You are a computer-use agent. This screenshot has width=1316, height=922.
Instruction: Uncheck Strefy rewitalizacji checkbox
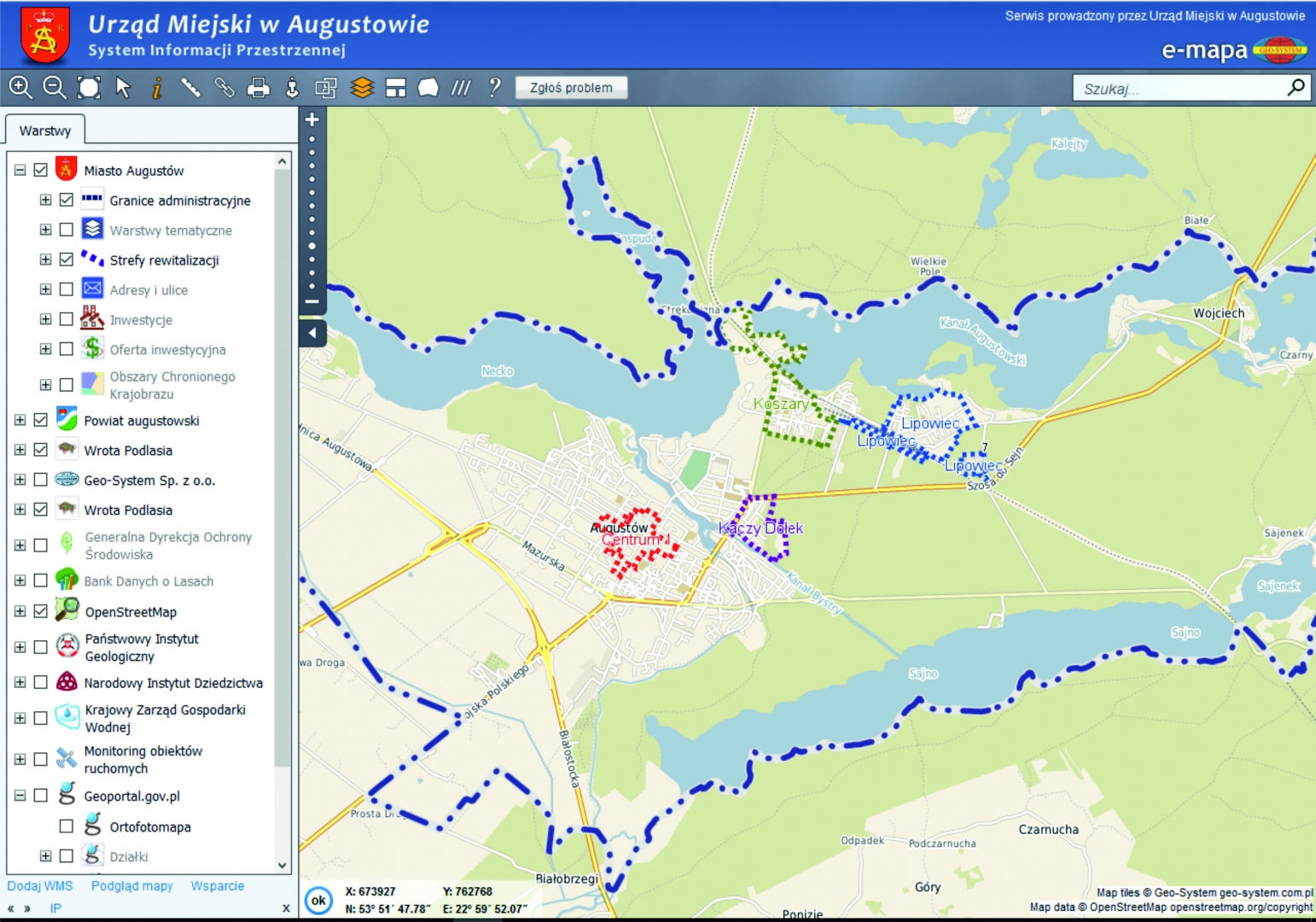(67, 260)
